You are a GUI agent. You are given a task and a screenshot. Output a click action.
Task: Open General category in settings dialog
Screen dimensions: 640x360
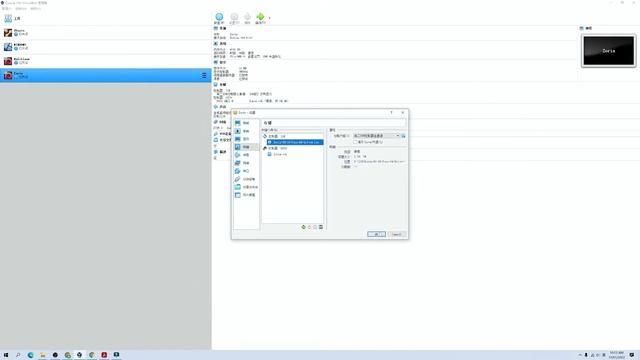coord(246,123)
